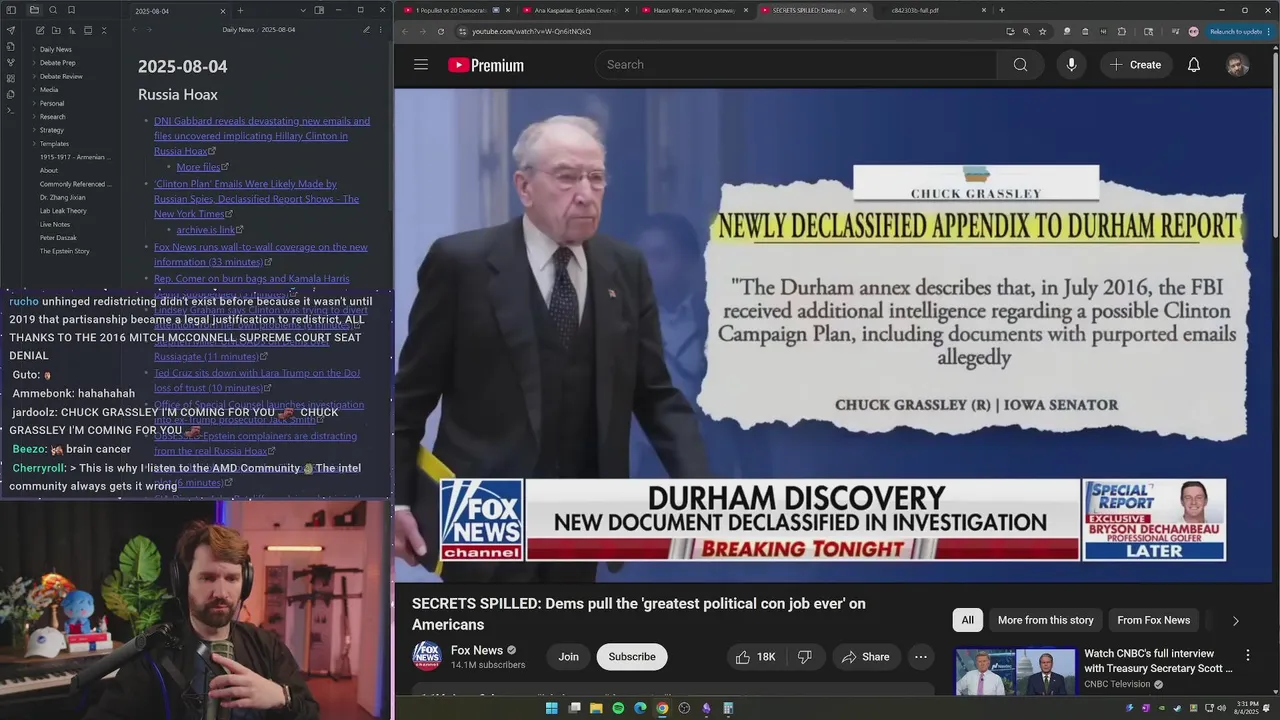Reload the YouTube page
The height and width of the screenshot is (720, 1280).
[x=441, y=31]
